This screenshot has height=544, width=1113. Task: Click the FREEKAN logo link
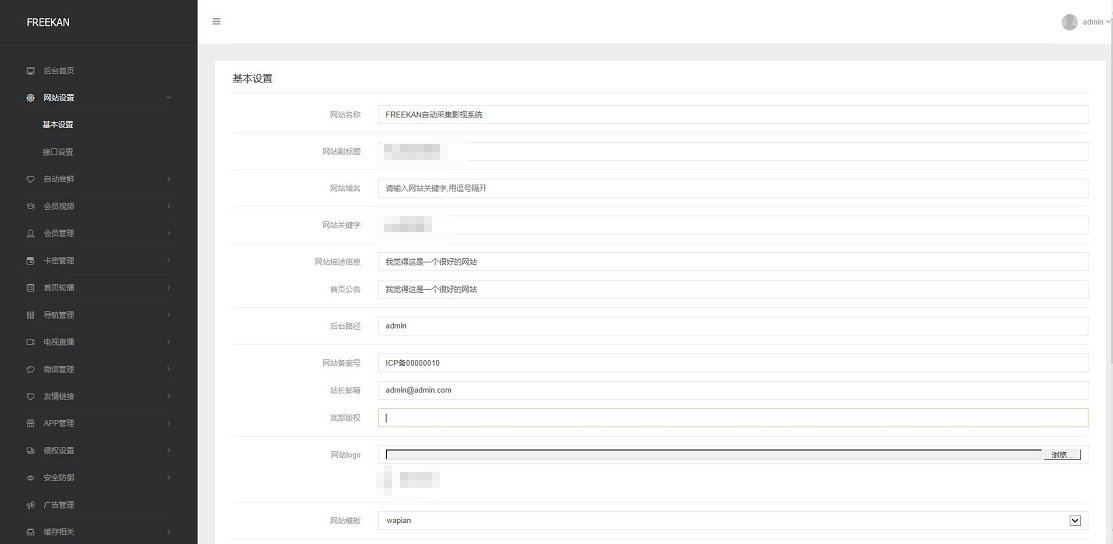[x=48, y=22]
